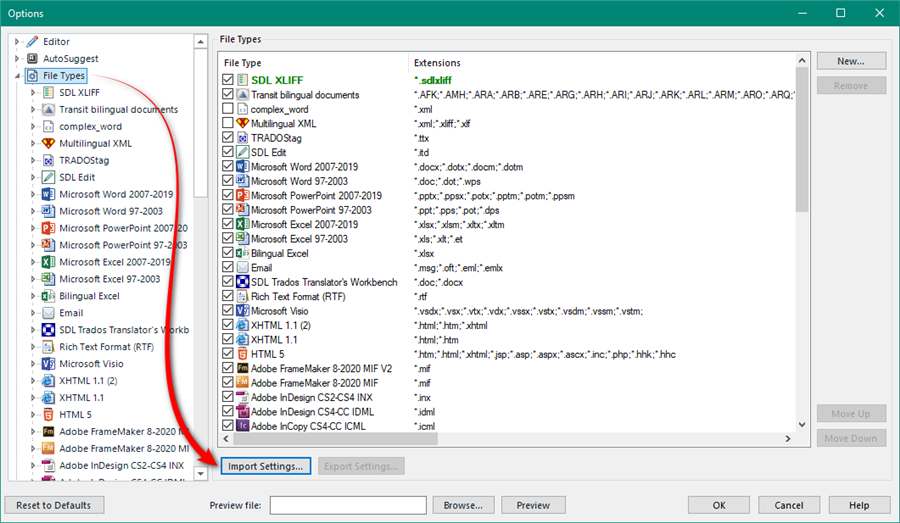This screenshot has height=523, width=900.
Task: Expand Rich Text Format (RTF) tree node
Action: [33, 347]
